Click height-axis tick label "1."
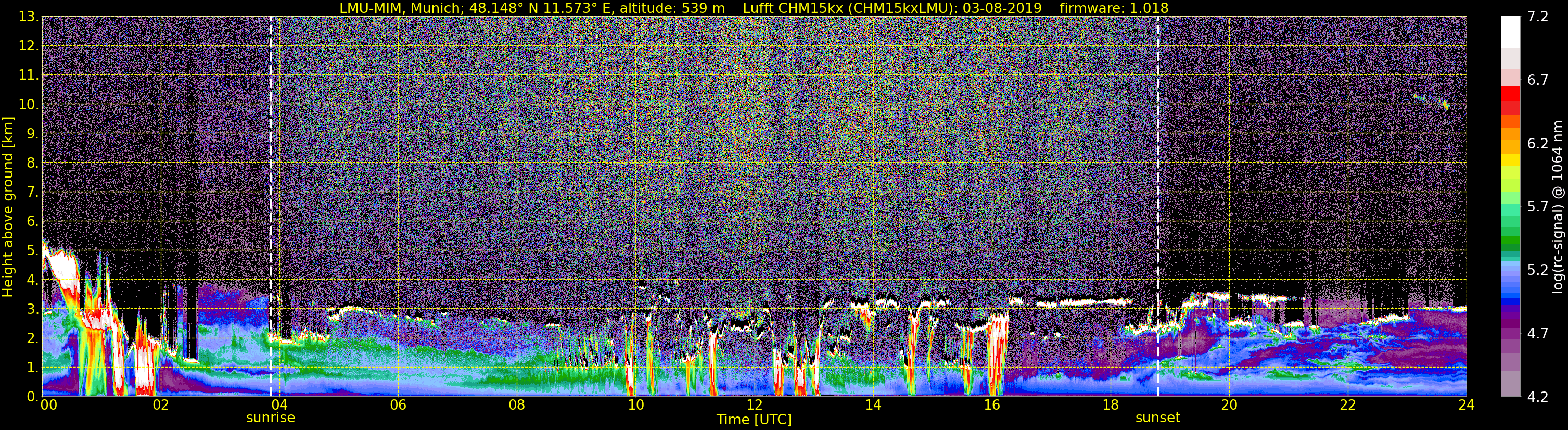The image size is (1568, 430). pyautogui.click(x=33, y=367)
